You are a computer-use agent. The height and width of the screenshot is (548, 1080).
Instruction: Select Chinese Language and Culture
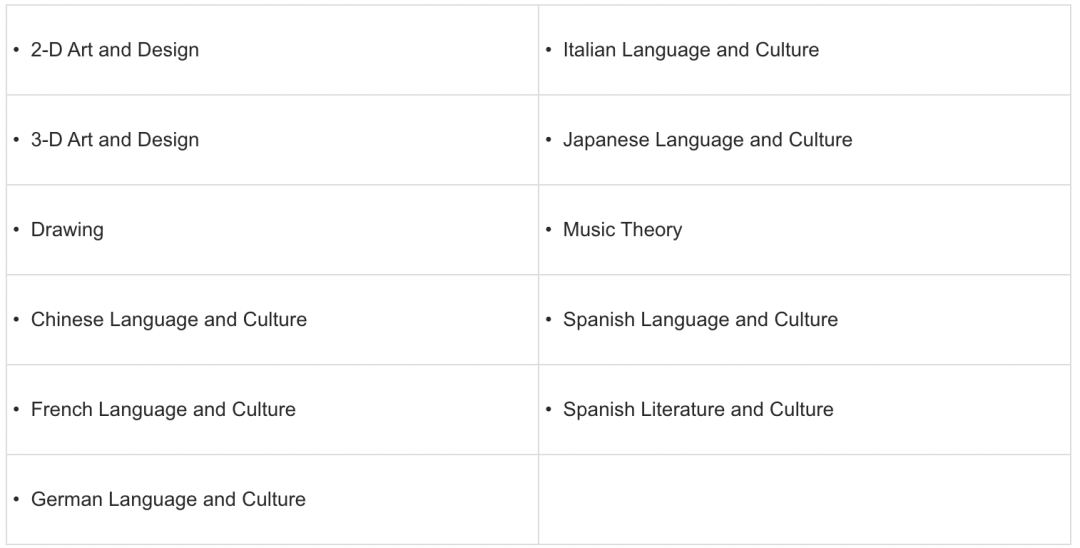pos(169,319)
